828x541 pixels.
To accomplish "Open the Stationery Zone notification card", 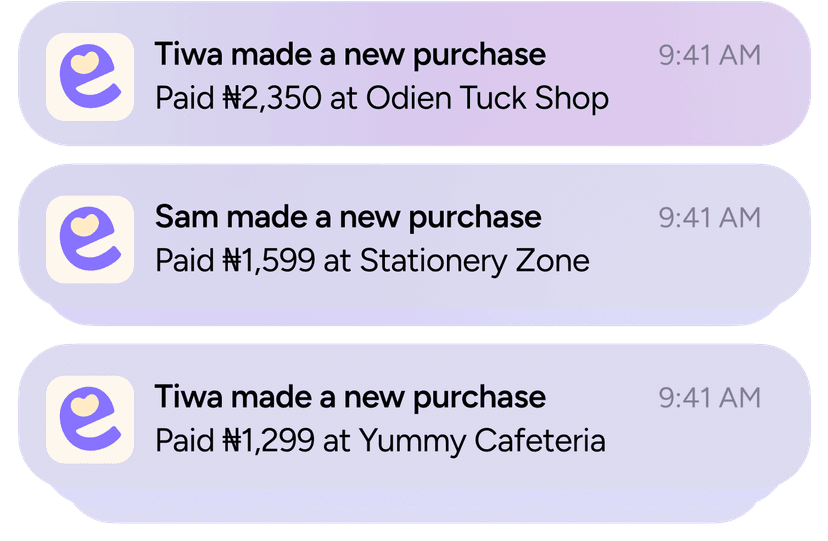I will [x=415, y=236].
